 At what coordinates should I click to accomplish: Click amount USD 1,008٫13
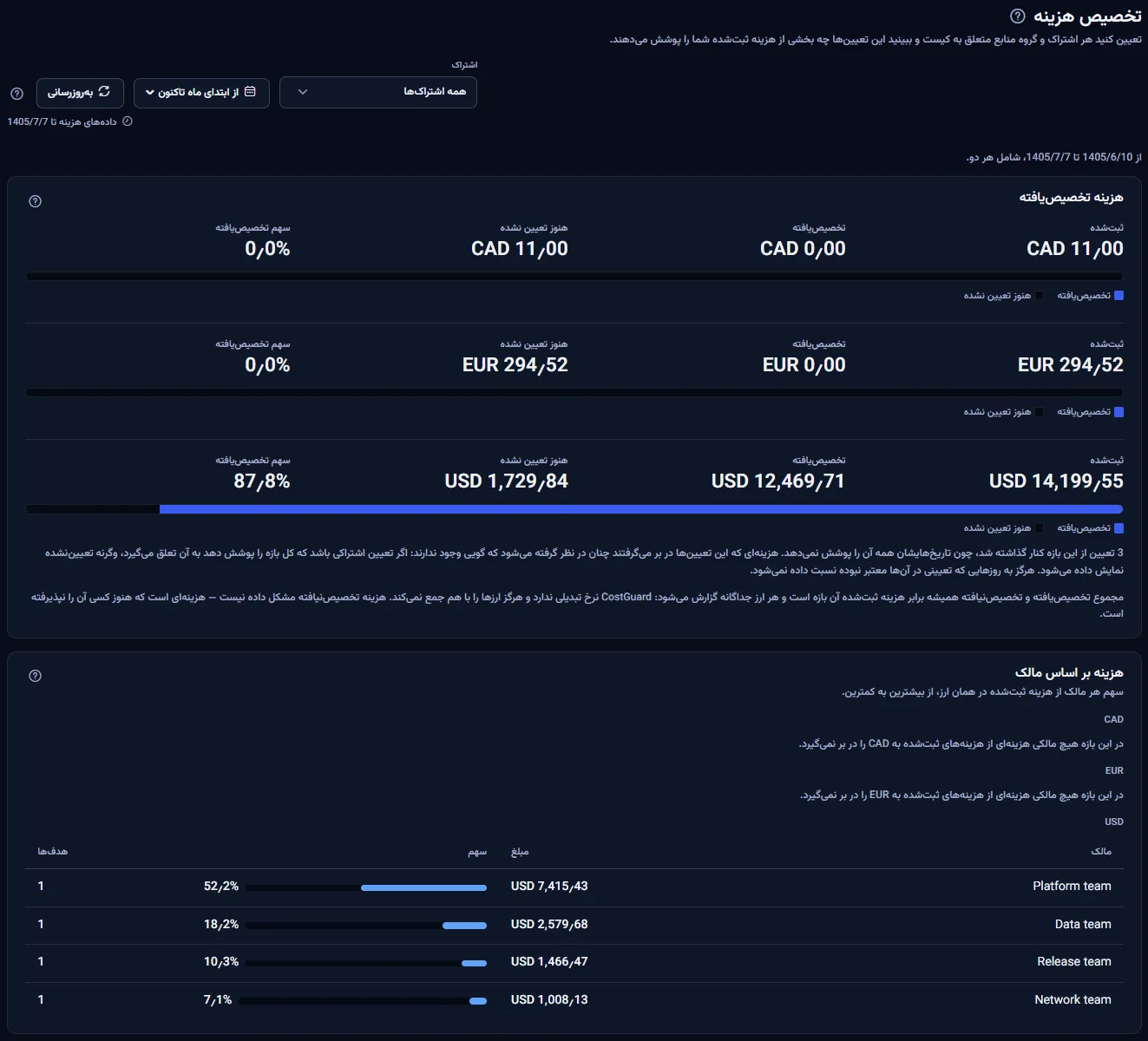[x=549, y=1000]
